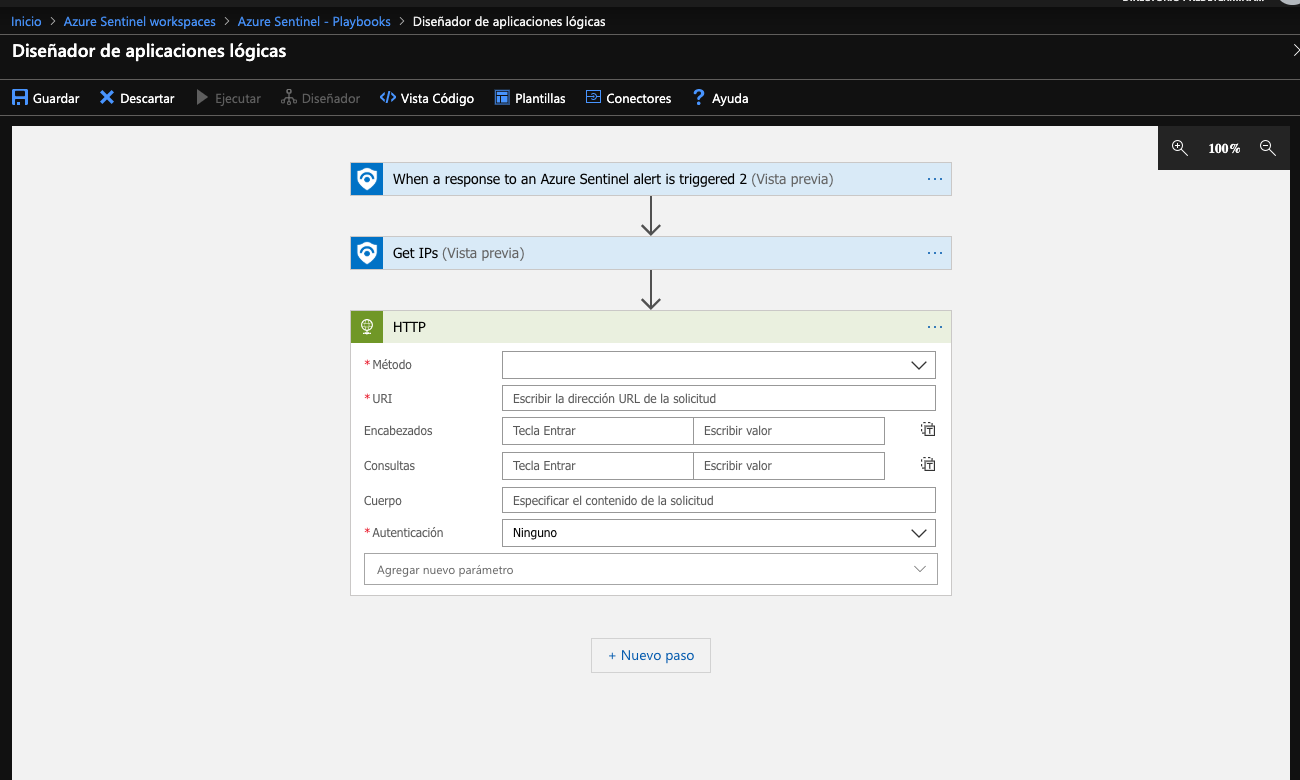Image resolution: width=1300 pixels, height=780 pixels.
Task: Zoom in on the designer canvas
Action: click(1180, 148)
